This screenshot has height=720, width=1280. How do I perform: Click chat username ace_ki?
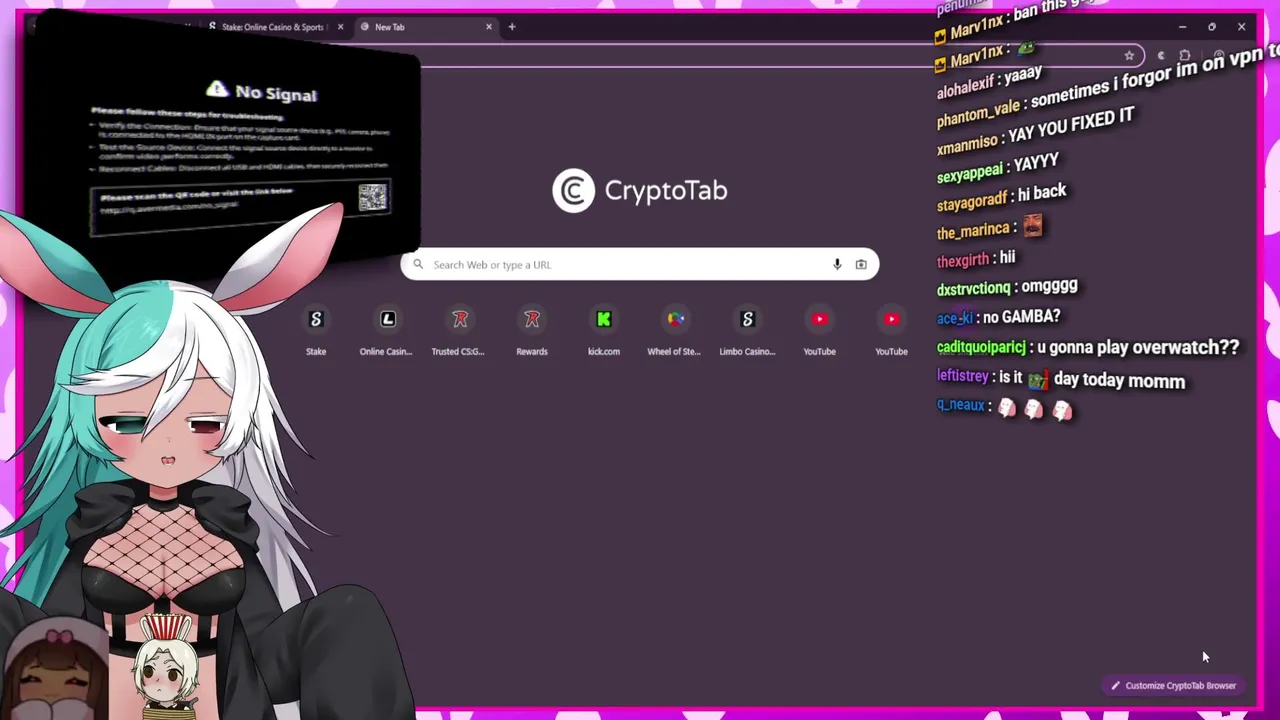(x=954, y=318)
